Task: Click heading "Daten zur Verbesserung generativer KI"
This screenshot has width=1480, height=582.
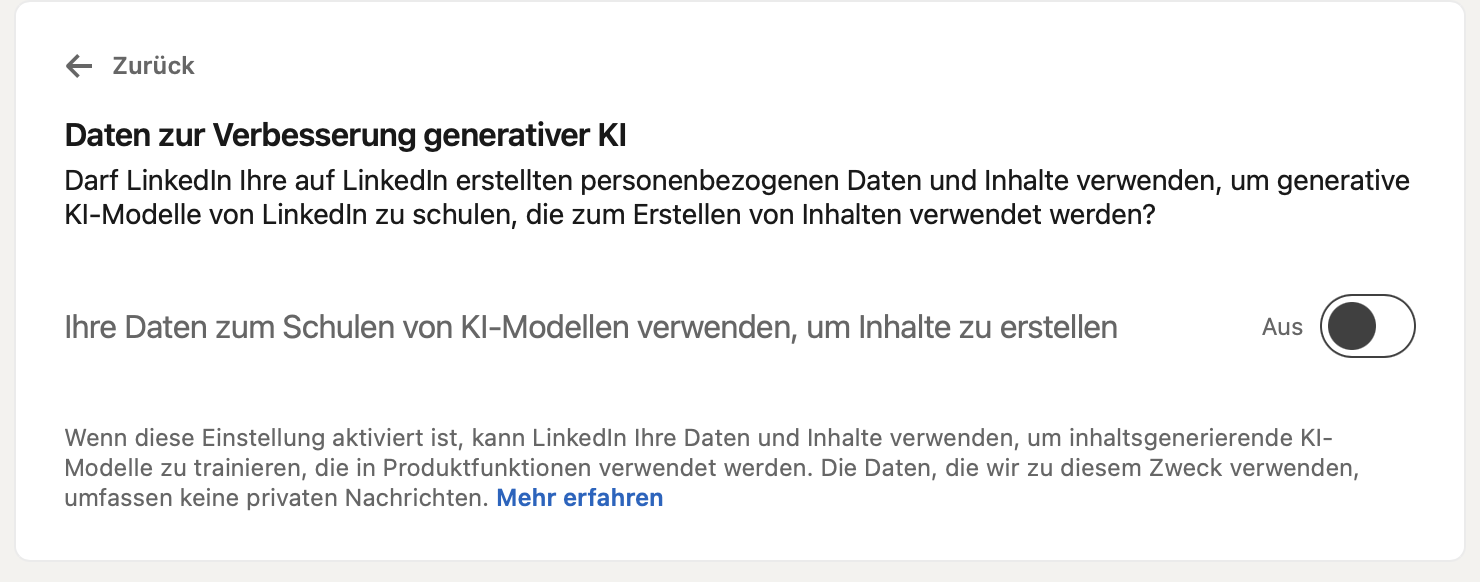Action: coord(345,135)
